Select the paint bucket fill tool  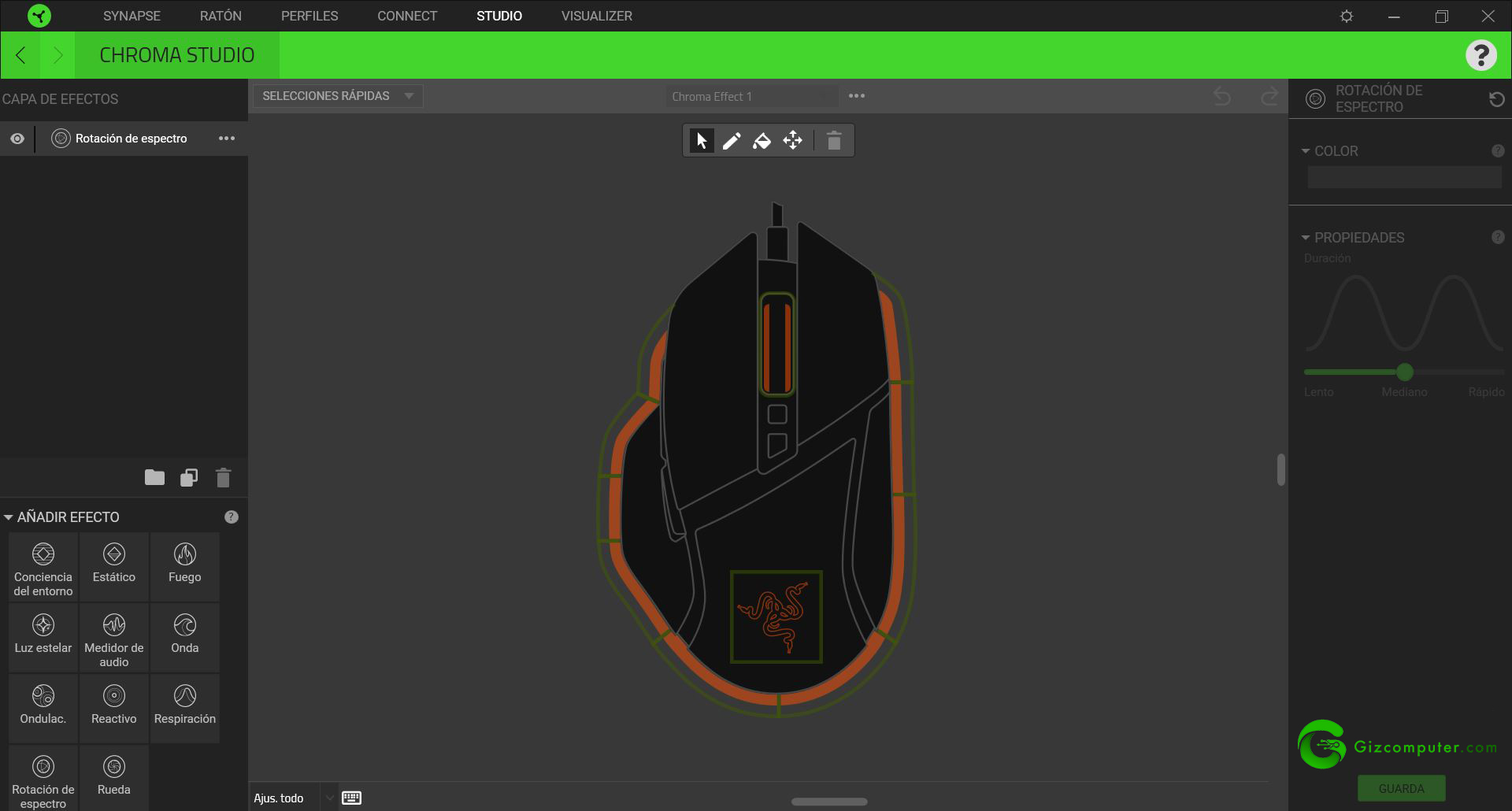click(762, 141)
